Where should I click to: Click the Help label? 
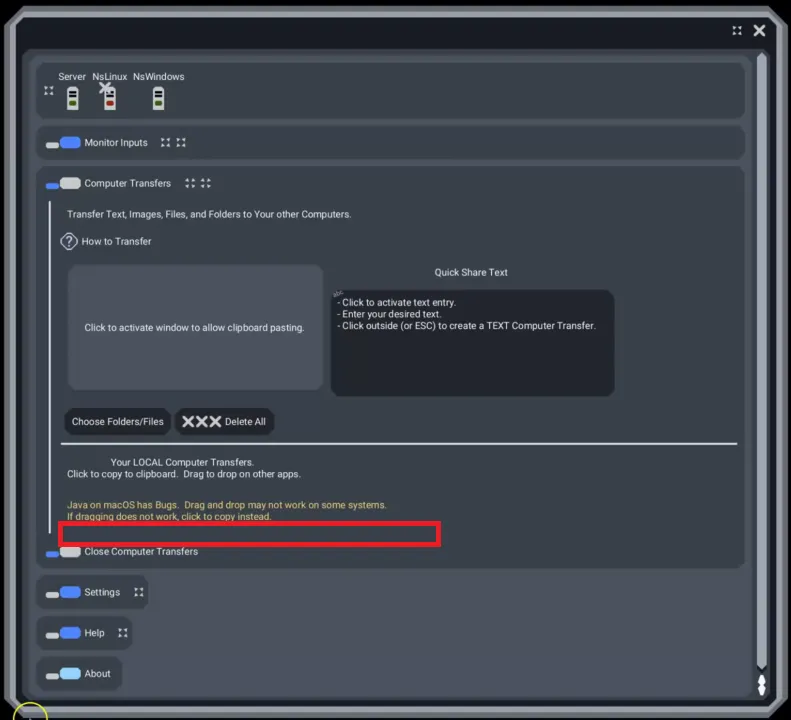94,633
